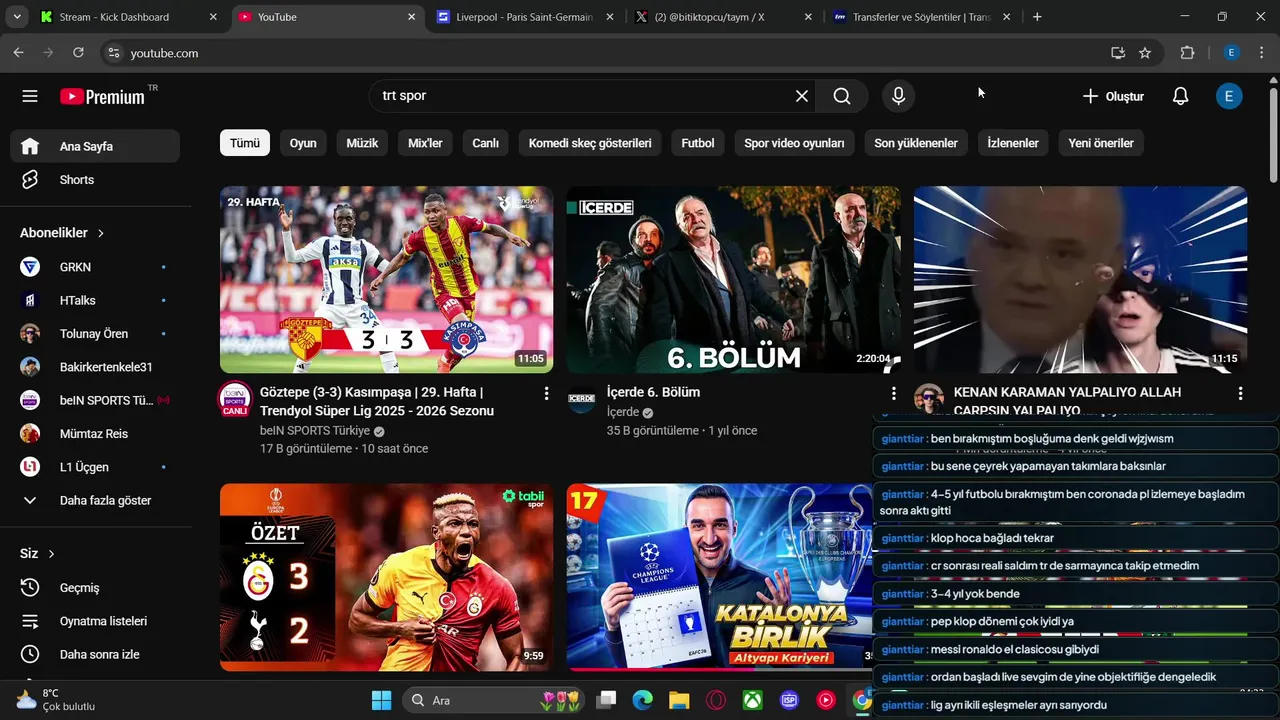Screen dimensions: 1280x720
Task: Open the HTalks channel subscription
Action: [x=96, y=300]
